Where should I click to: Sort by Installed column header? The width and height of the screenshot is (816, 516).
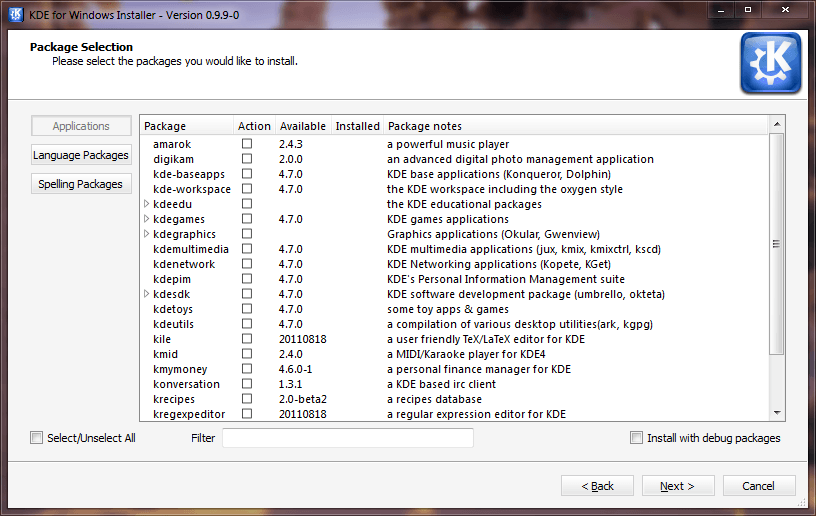(x=358, y=126)
